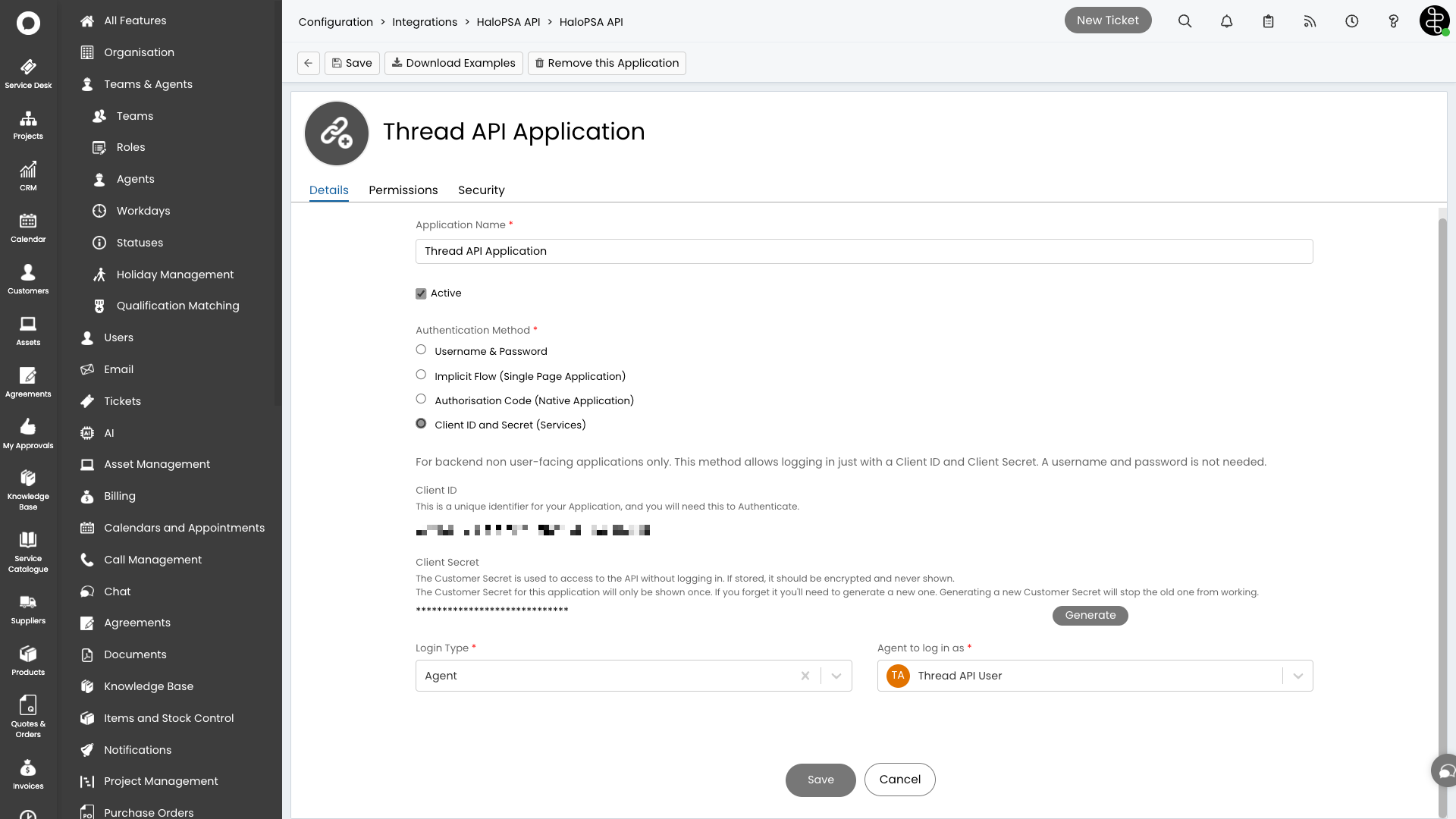1456x819 pixels.
Task: Click the Thread API Application link icon
Action: point(337,133)
